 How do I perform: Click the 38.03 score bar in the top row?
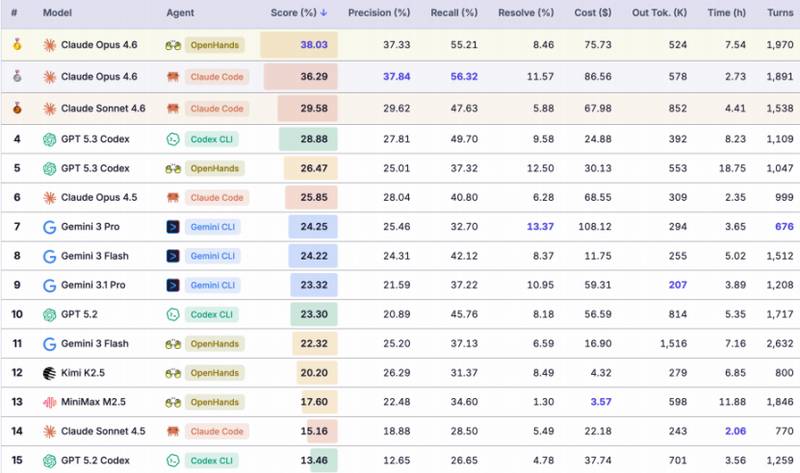[x=299, y=45]
